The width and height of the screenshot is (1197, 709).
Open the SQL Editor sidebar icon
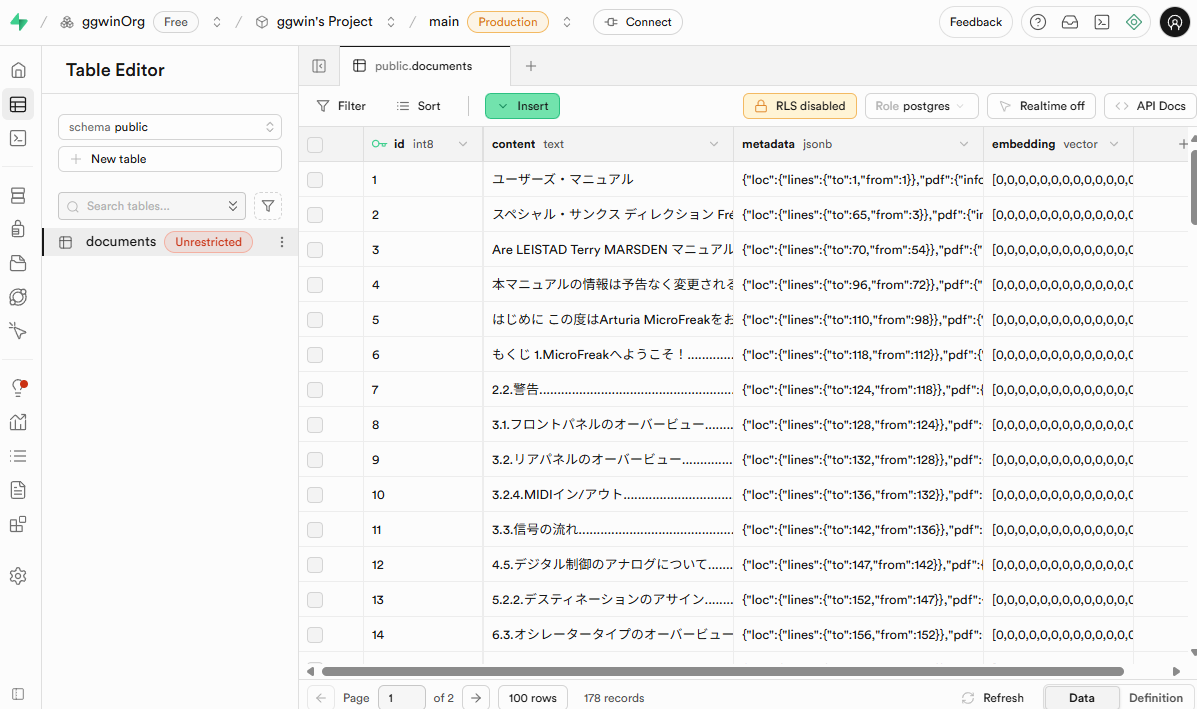point(18,138)
